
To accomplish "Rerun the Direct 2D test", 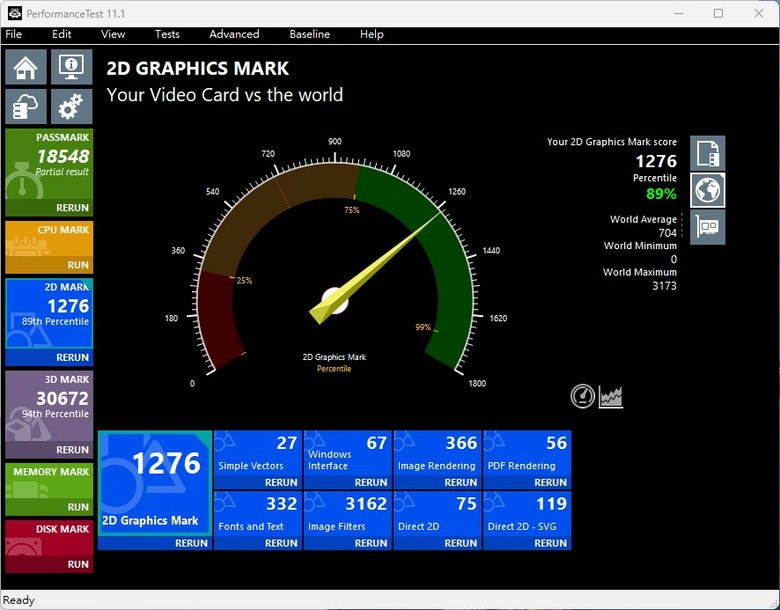I will coord(461,543).
